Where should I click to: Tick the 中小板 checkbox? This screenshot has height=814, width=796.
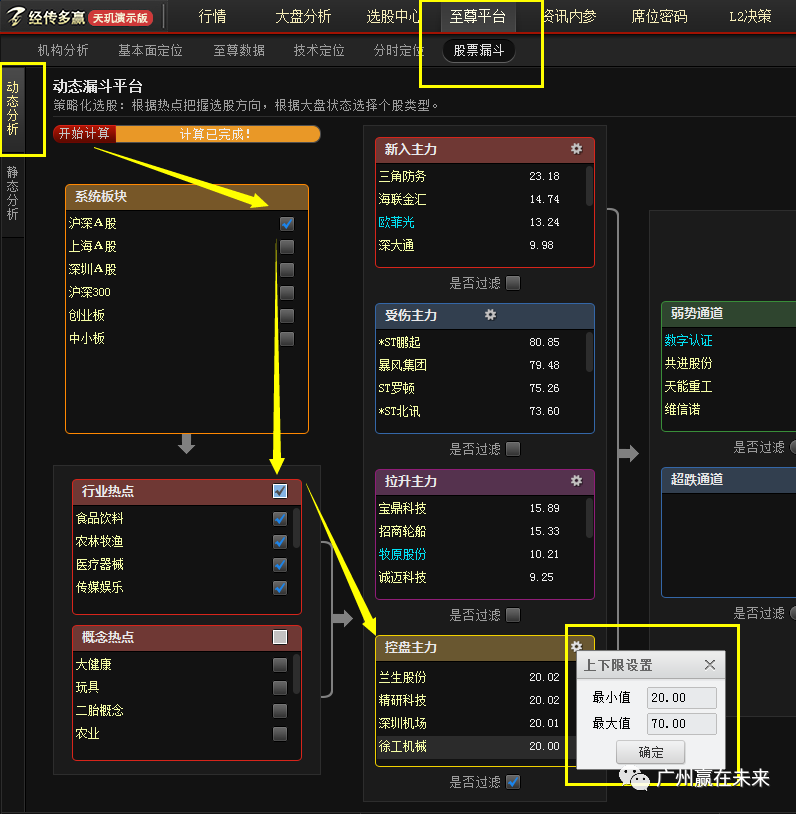[x=287, y=338]
